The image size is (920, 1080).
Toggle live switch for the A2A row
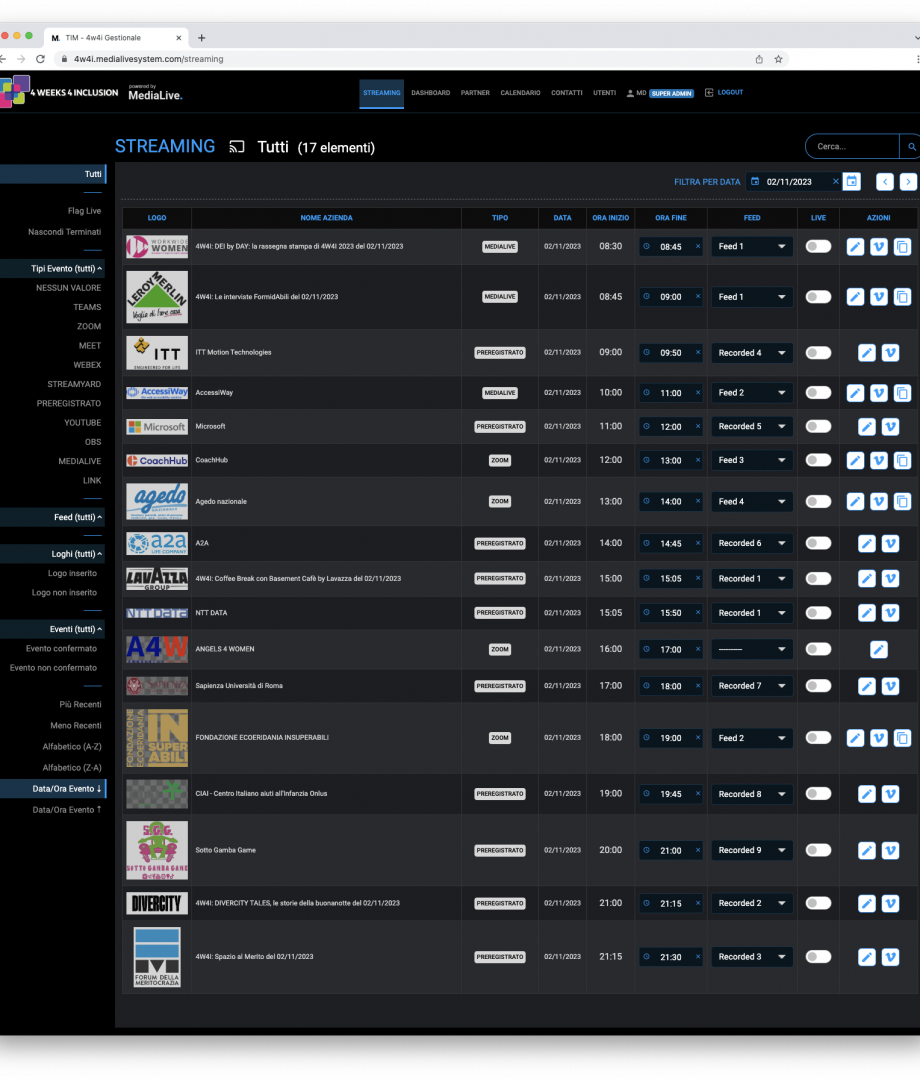point(818,543)
